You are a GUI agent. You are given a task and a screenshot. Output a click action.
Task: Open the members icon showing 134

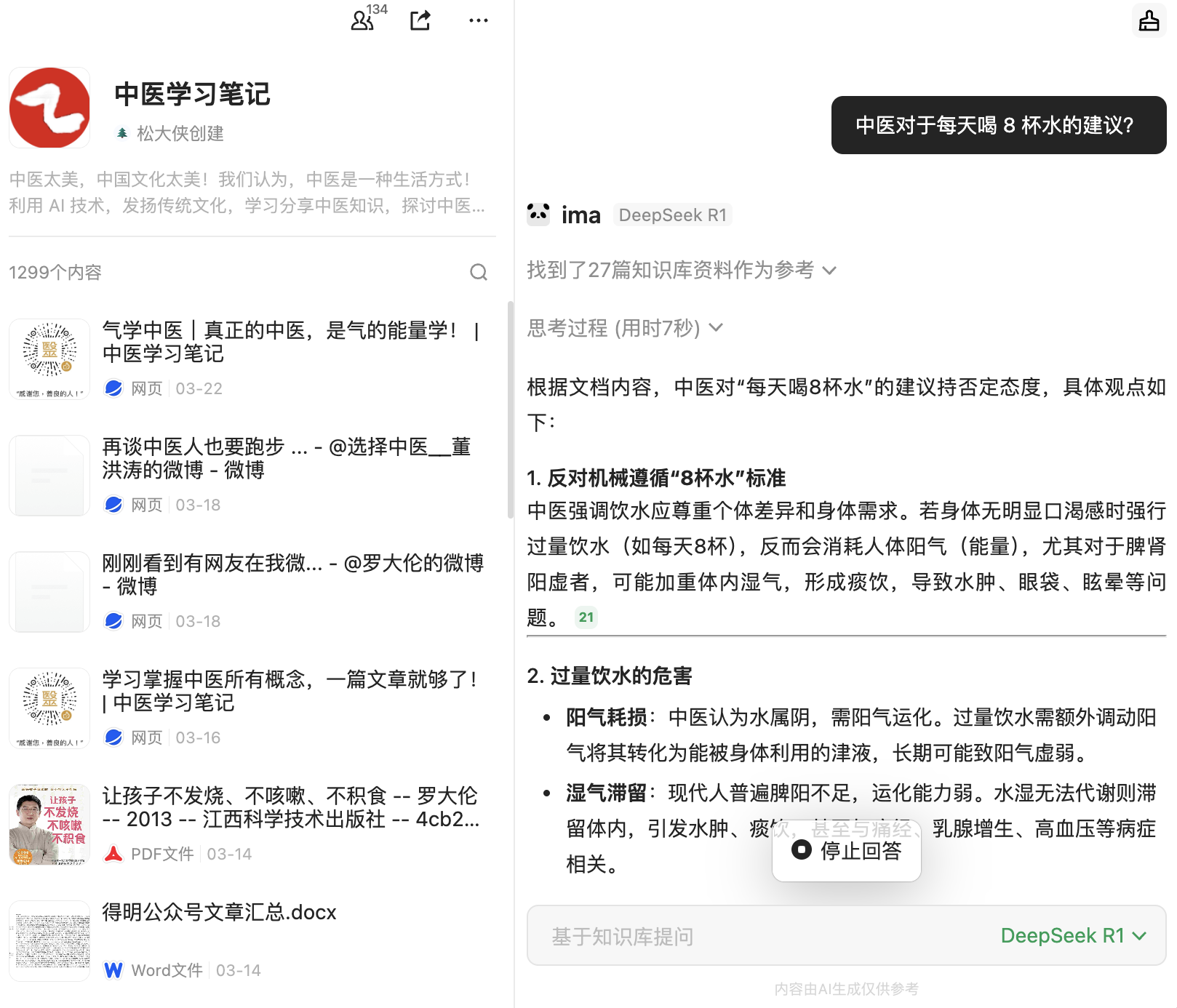click(x=363, y=20)
